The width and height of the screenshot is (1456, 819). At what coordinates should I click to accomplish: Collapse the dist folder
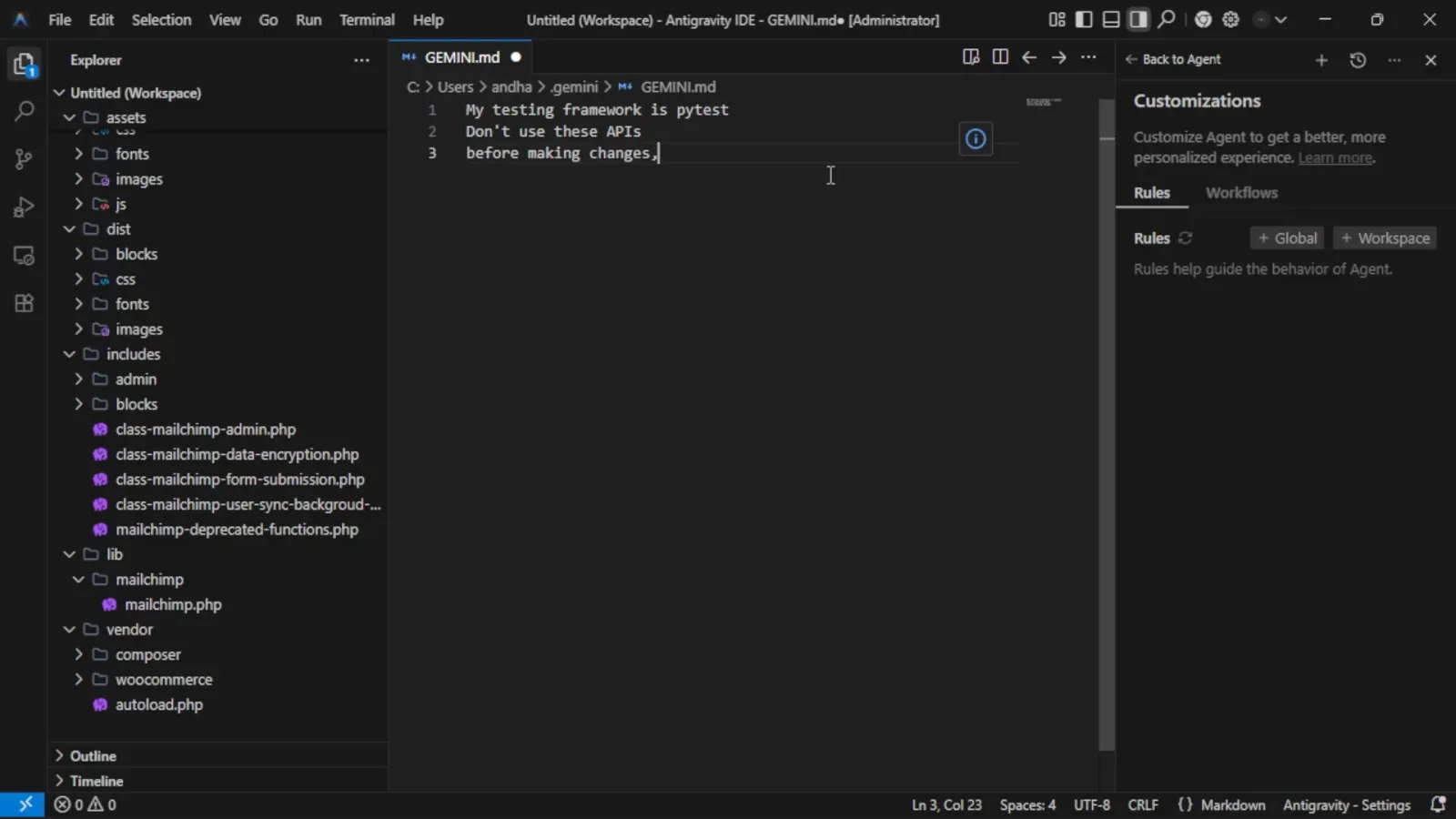[x=69, y=229]
